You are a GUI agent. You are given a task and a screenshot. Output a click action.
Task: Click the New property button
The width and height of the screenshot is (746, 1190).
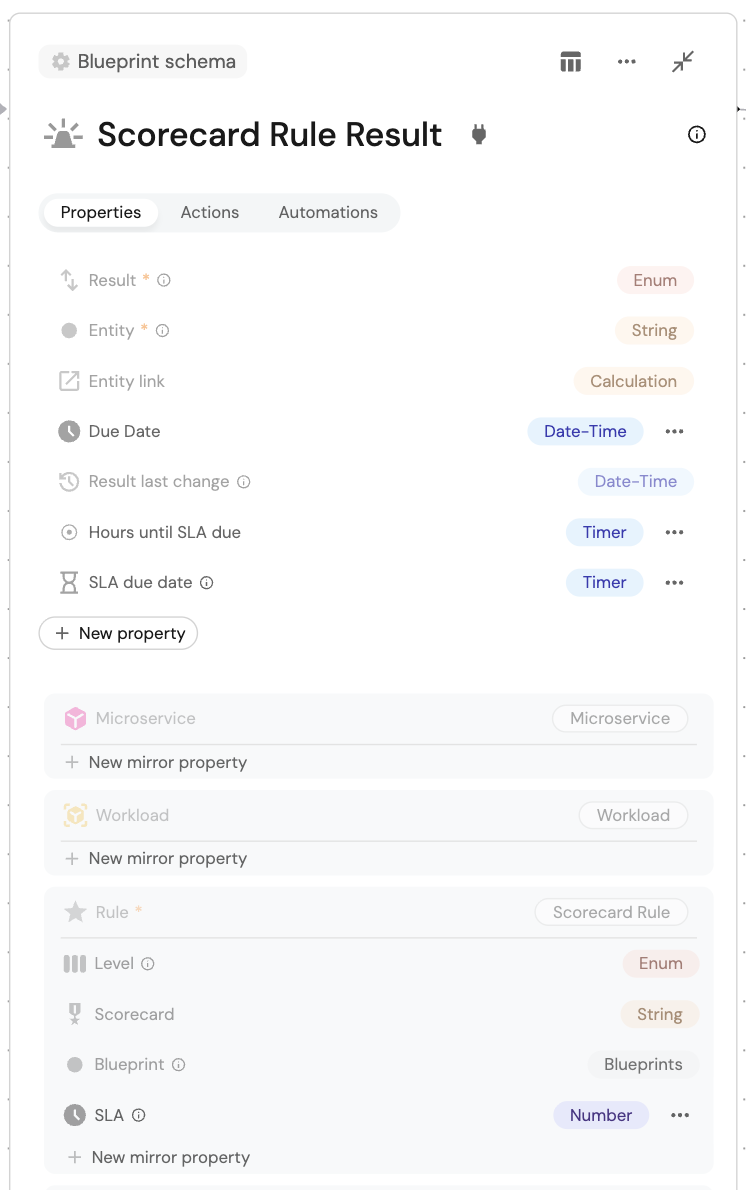(119, 633)
